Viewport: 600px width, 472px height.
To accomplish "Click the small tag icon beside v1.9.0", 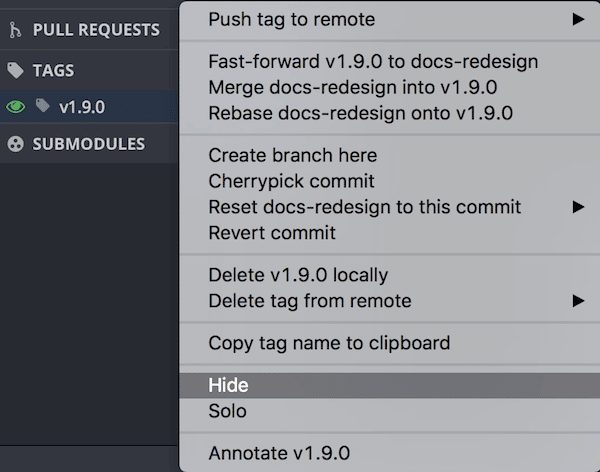I will 43,106.
